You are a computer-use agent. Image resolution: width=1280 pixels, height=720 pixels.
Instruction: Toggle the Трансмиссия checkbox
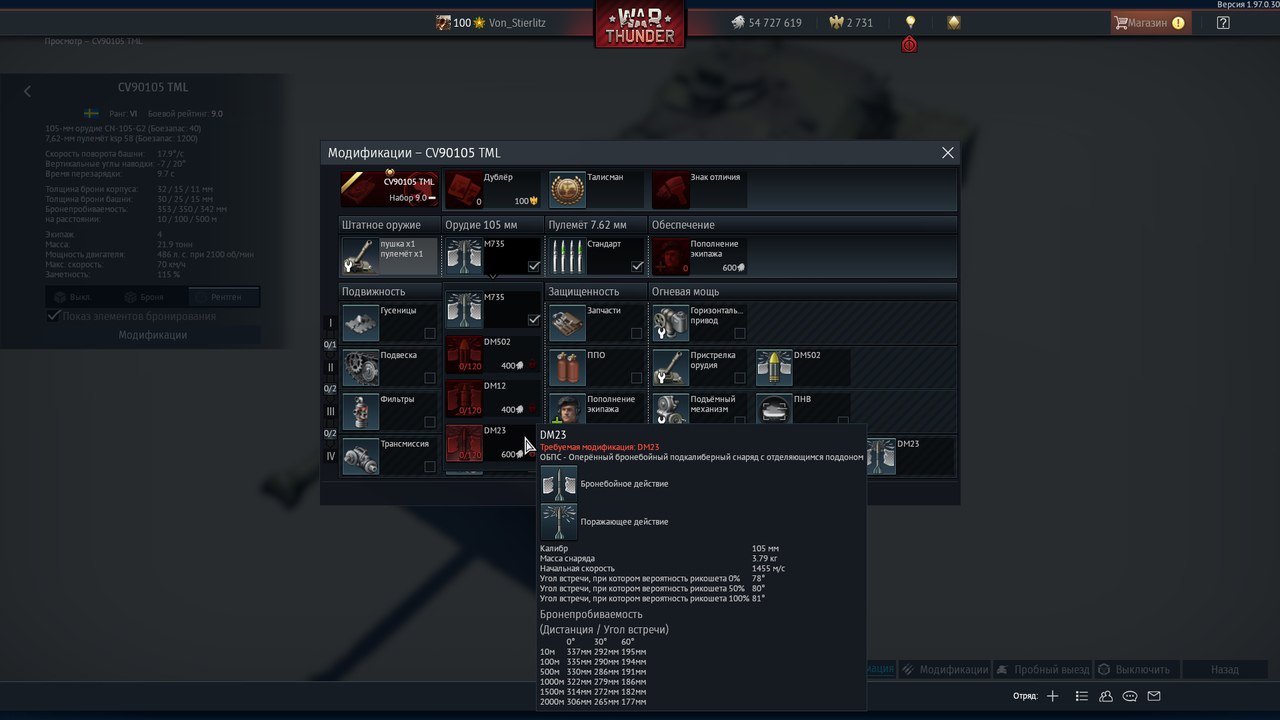430,466
